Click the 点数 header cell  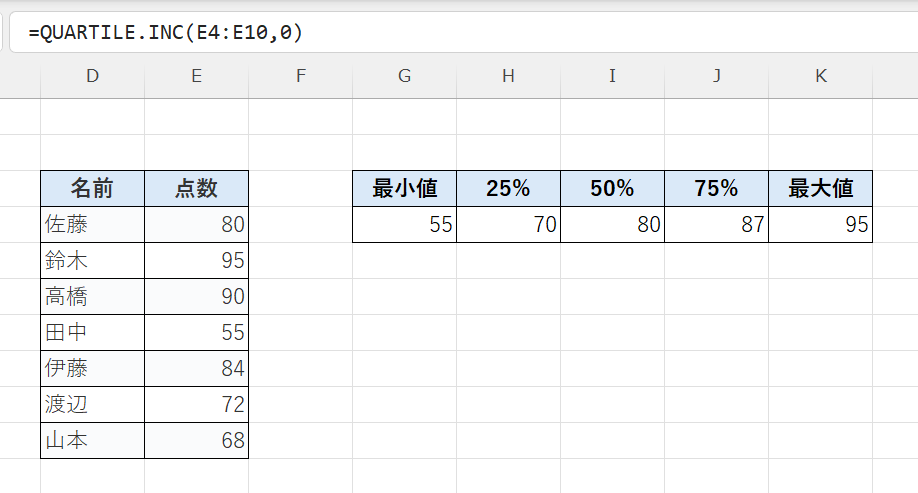click(196, 188)
